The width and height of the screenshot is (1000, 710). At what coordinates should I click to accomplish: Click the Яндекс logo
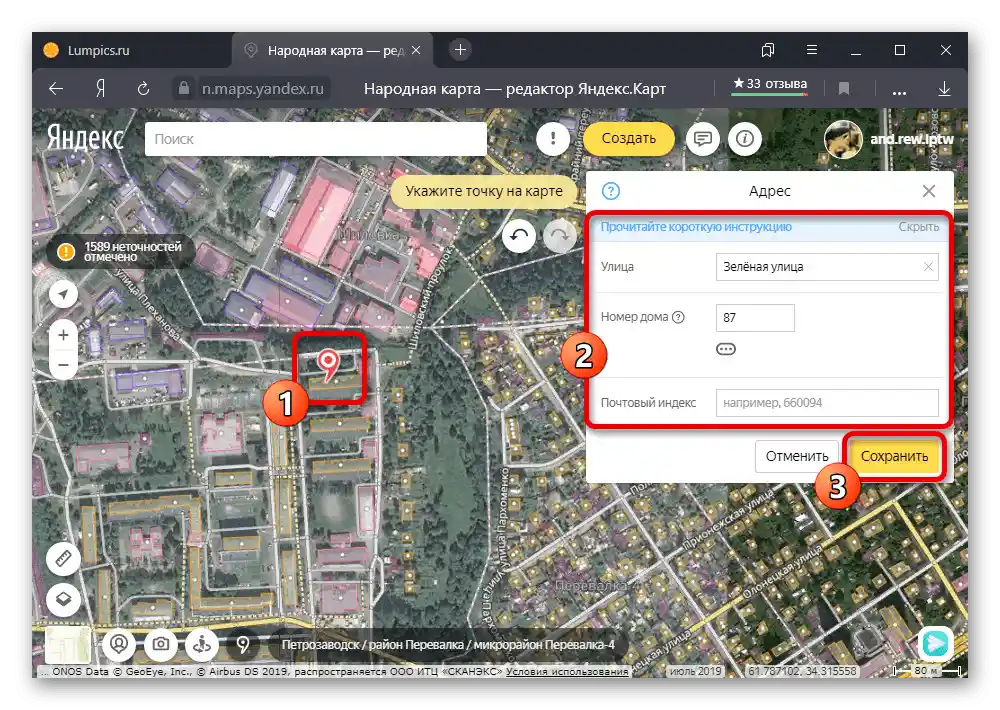[85, 138]
